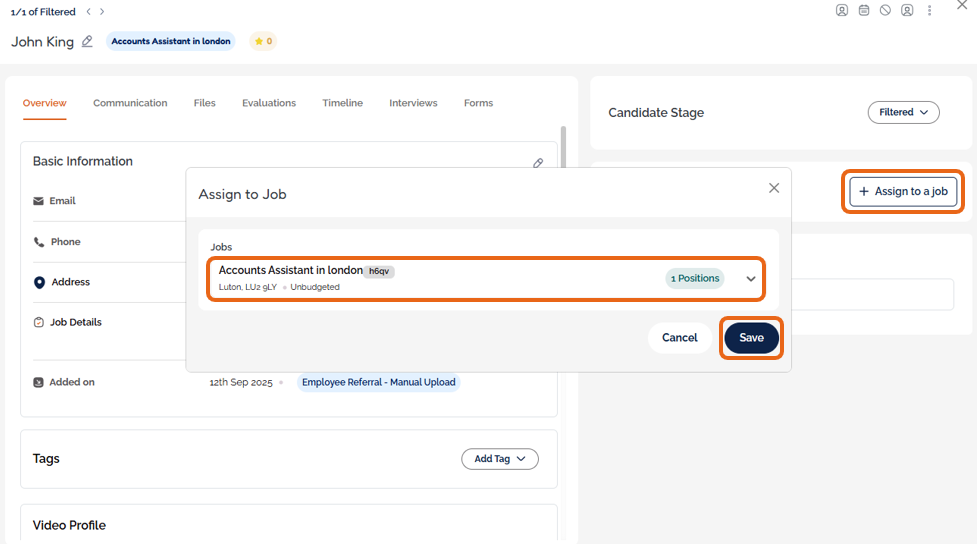Edit Basic Information with the pencil icon
Image resolution: width=977 pixels, height=547 pixels.
(538, 163)
